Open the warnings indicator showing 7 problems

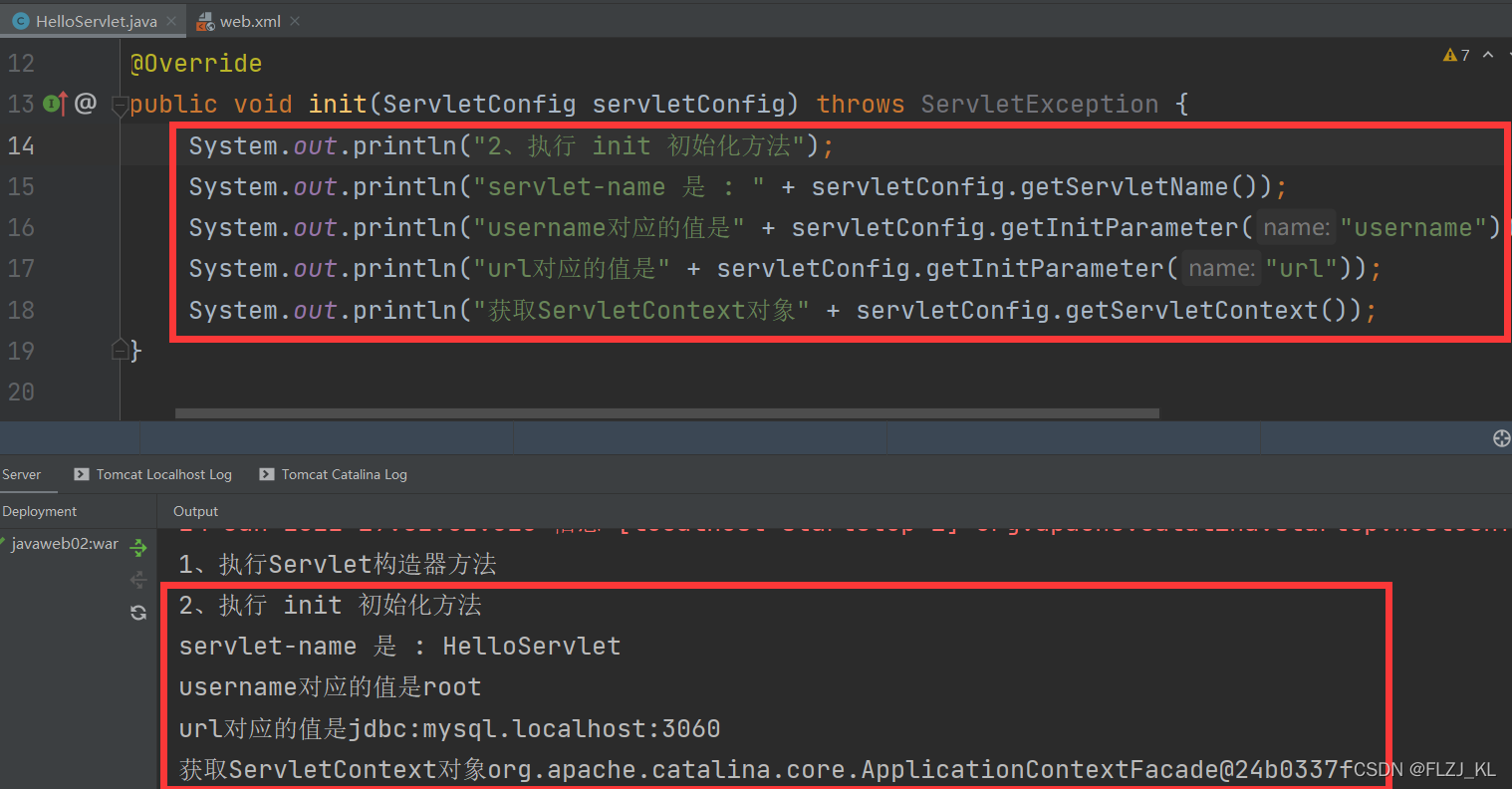[x=1456, y=55]
